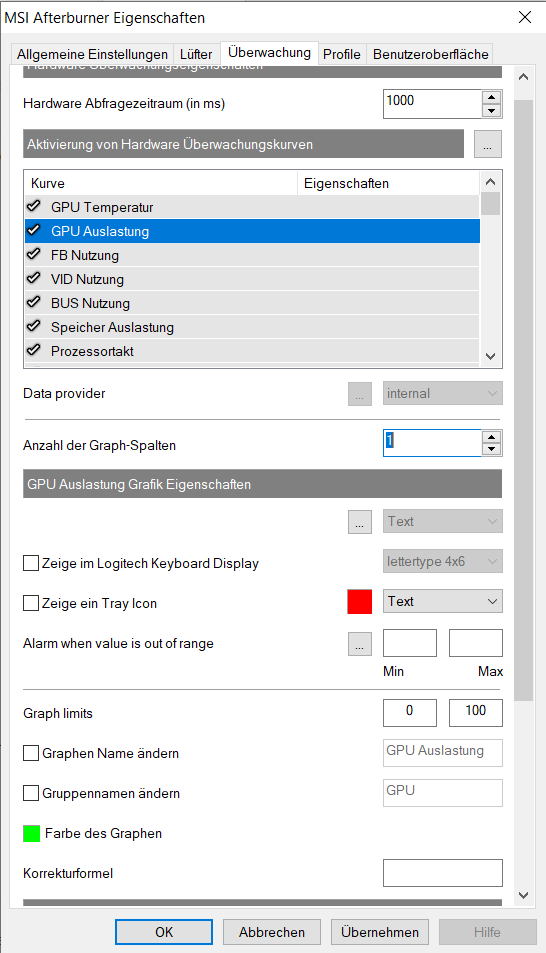Enable Zeige im Logitech Keyboard Display

tap(31, 563)
